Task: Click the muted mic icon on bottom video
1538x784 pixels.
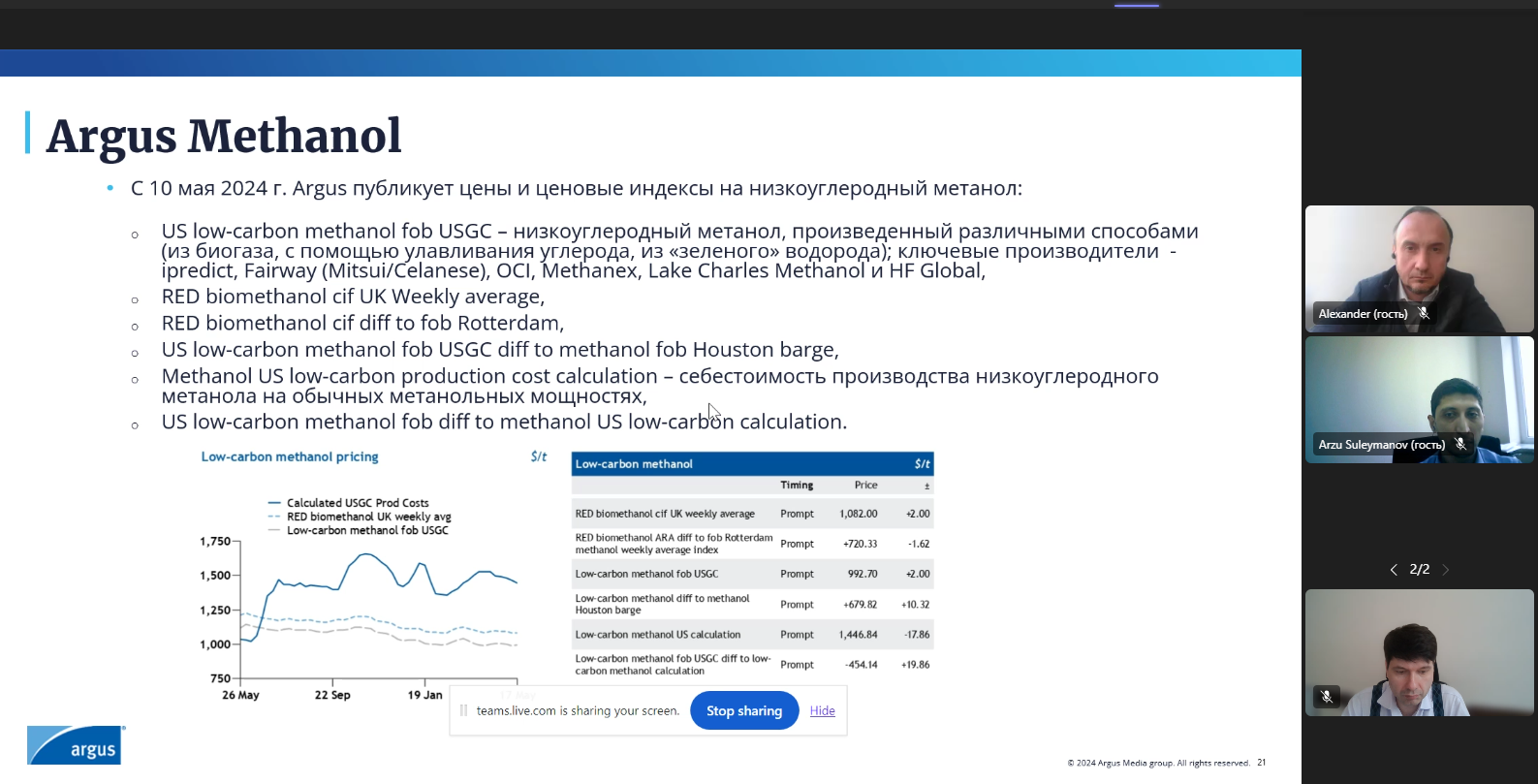Action: pos(1327,696)
